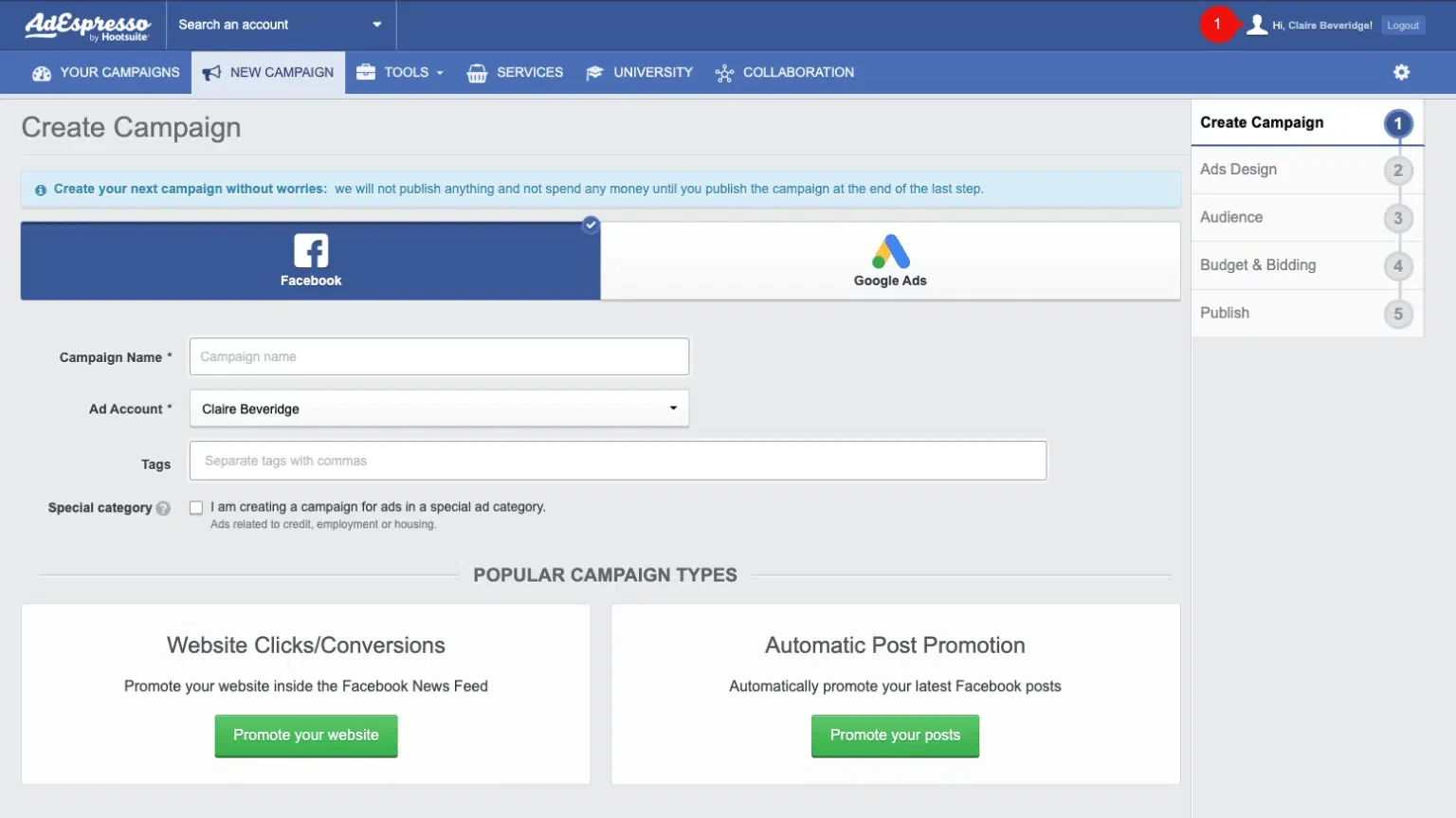Click the info icon in the blue banner

click(40, 189)
